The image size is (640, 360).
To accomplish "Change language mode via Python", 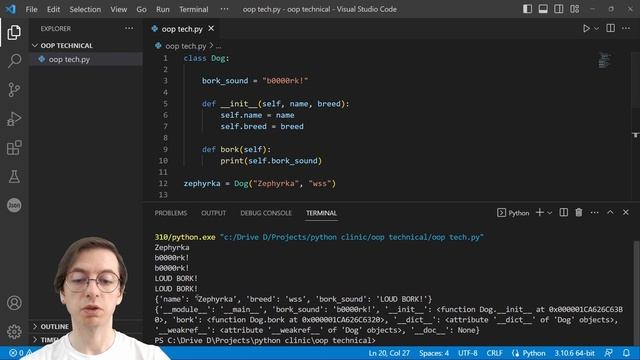I will (x=533, y=353).
